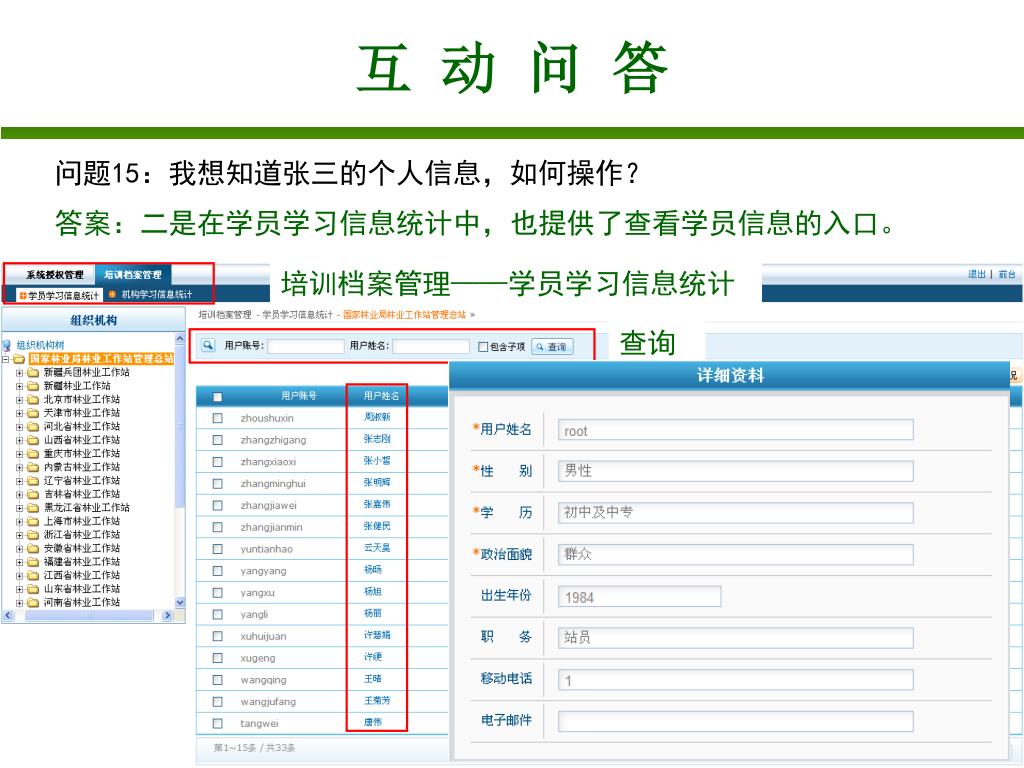Open the 学员学习信息统计 submenu item

[x=62, y=295]
